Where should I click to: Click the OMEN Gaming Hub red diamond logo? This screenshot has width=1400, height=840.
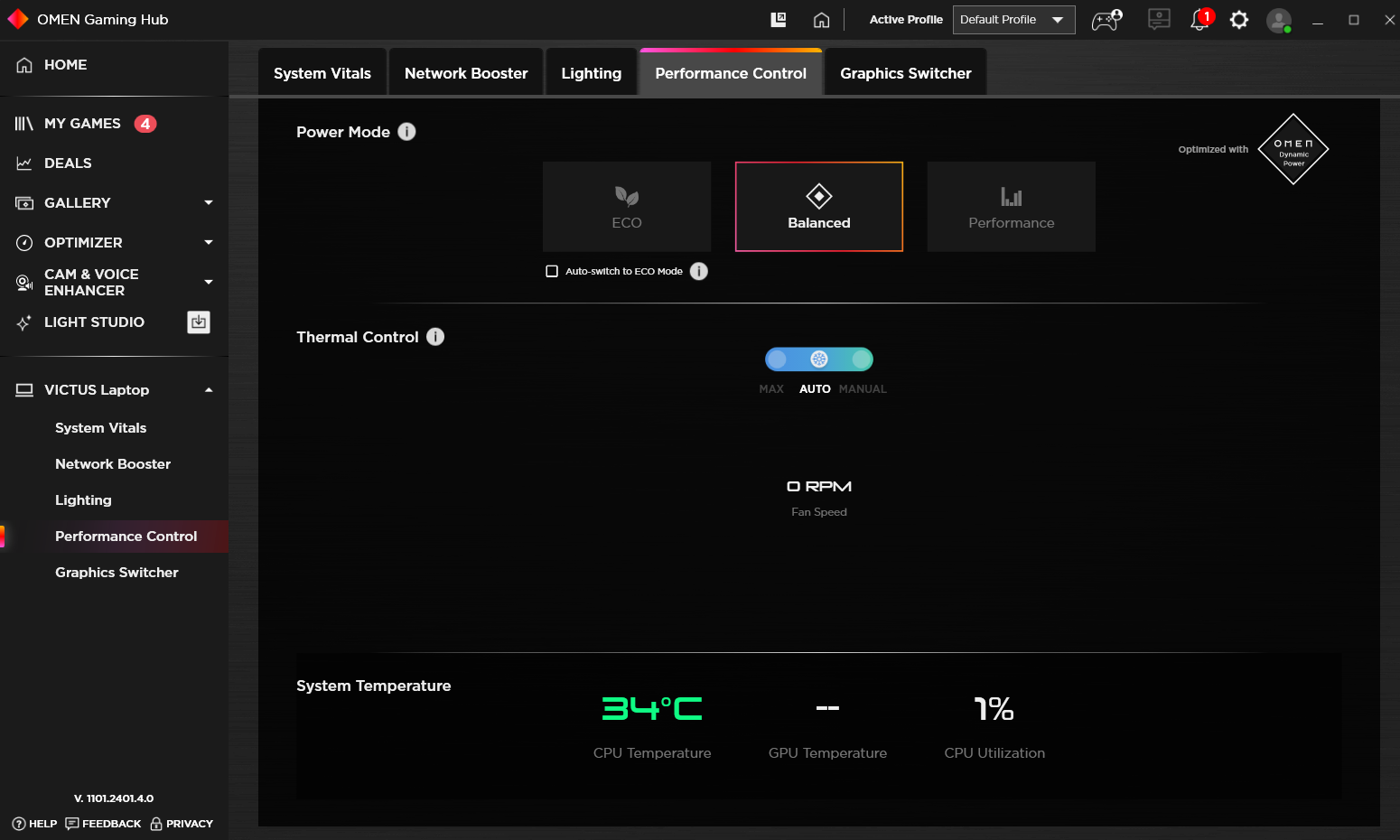click(x=18, y=19)
